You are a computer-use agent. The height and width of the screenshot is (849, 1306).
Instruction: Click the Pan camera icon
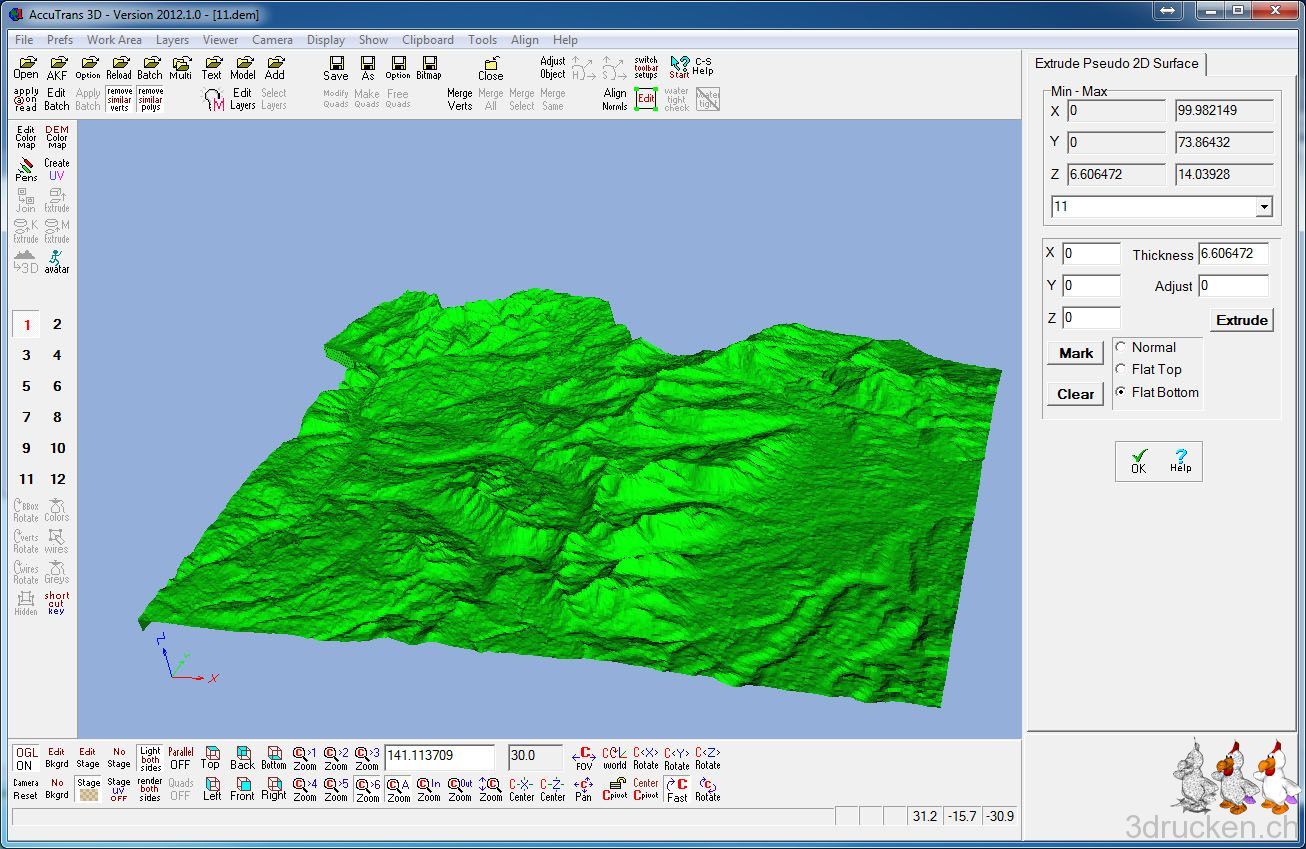(583, 789)
